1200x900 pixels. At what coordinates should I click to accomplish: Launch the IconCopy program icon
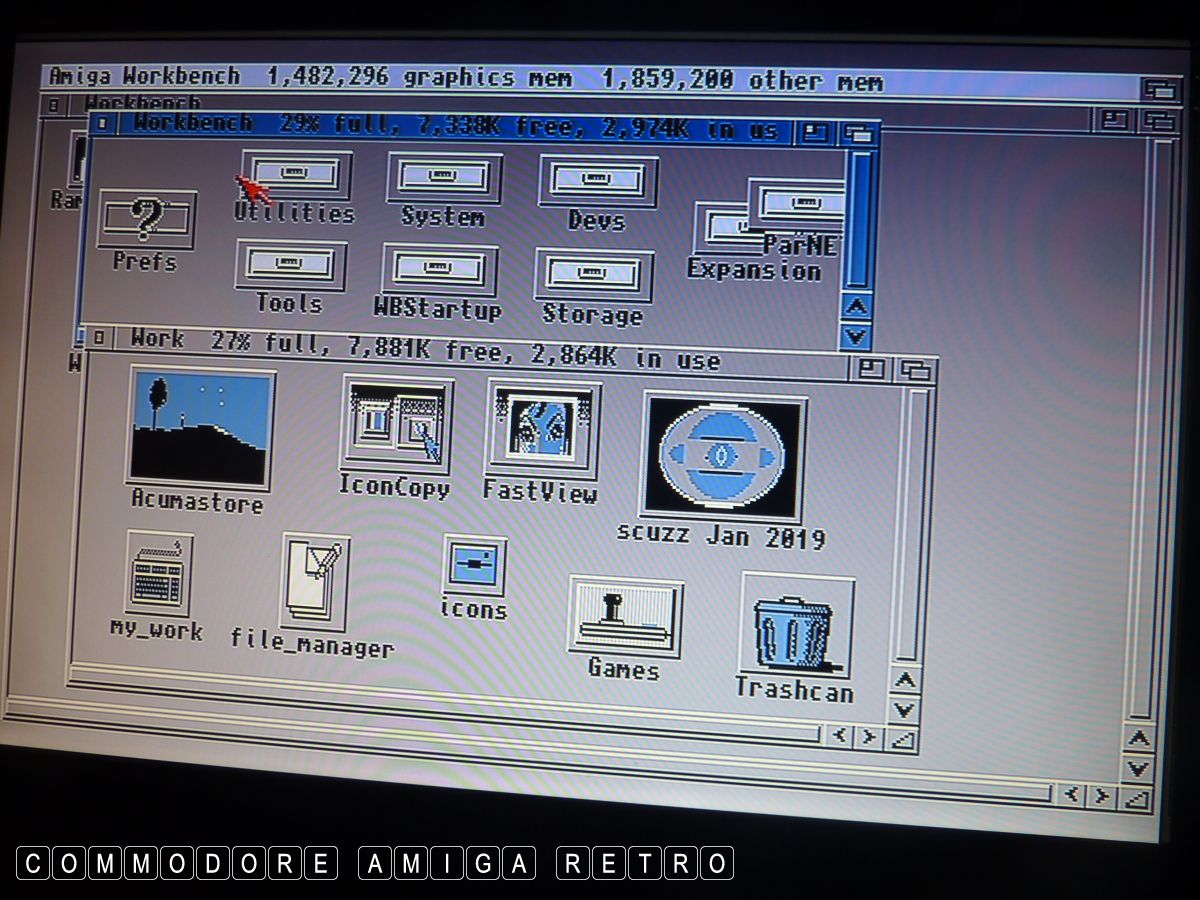coord(396,424)
